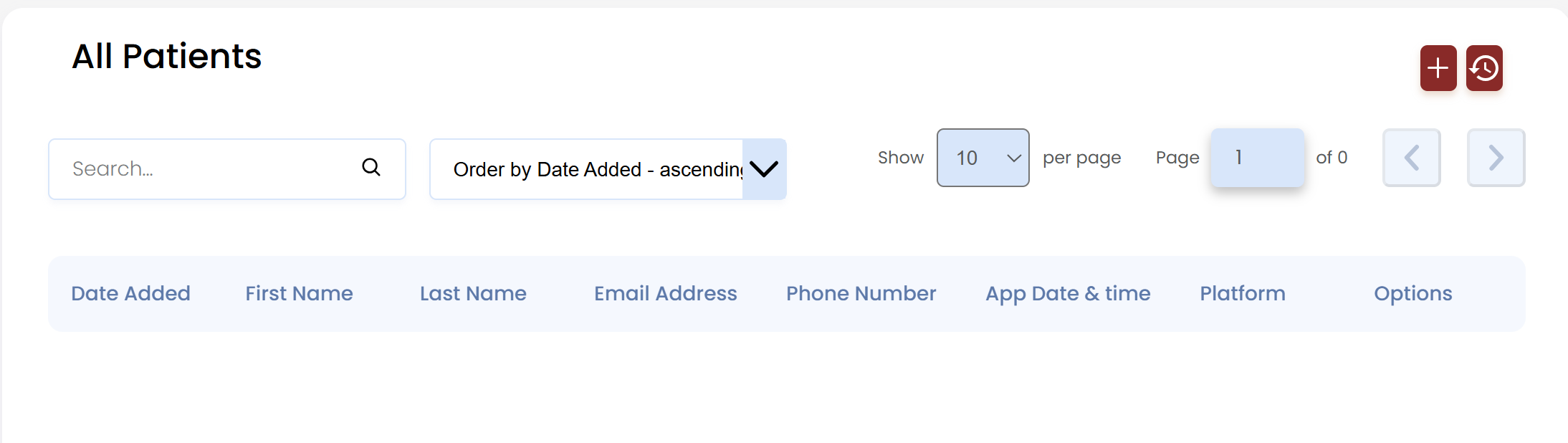The width and height of the screenshot is (1568, 443).
Task: Sort by Date Added column header
Action: [130, 293]
